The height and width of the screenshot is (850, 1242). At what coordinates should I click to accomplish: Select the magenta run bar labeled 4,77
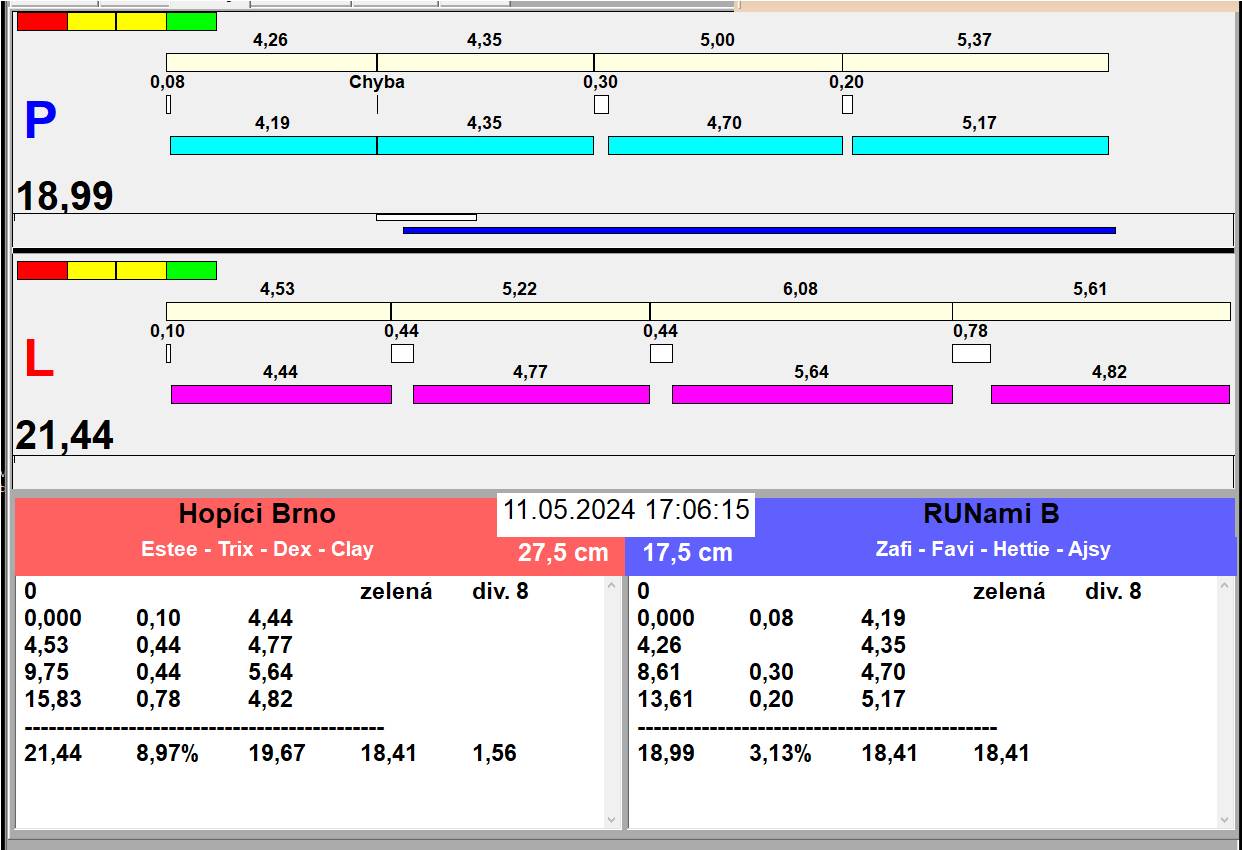[531, 394]
